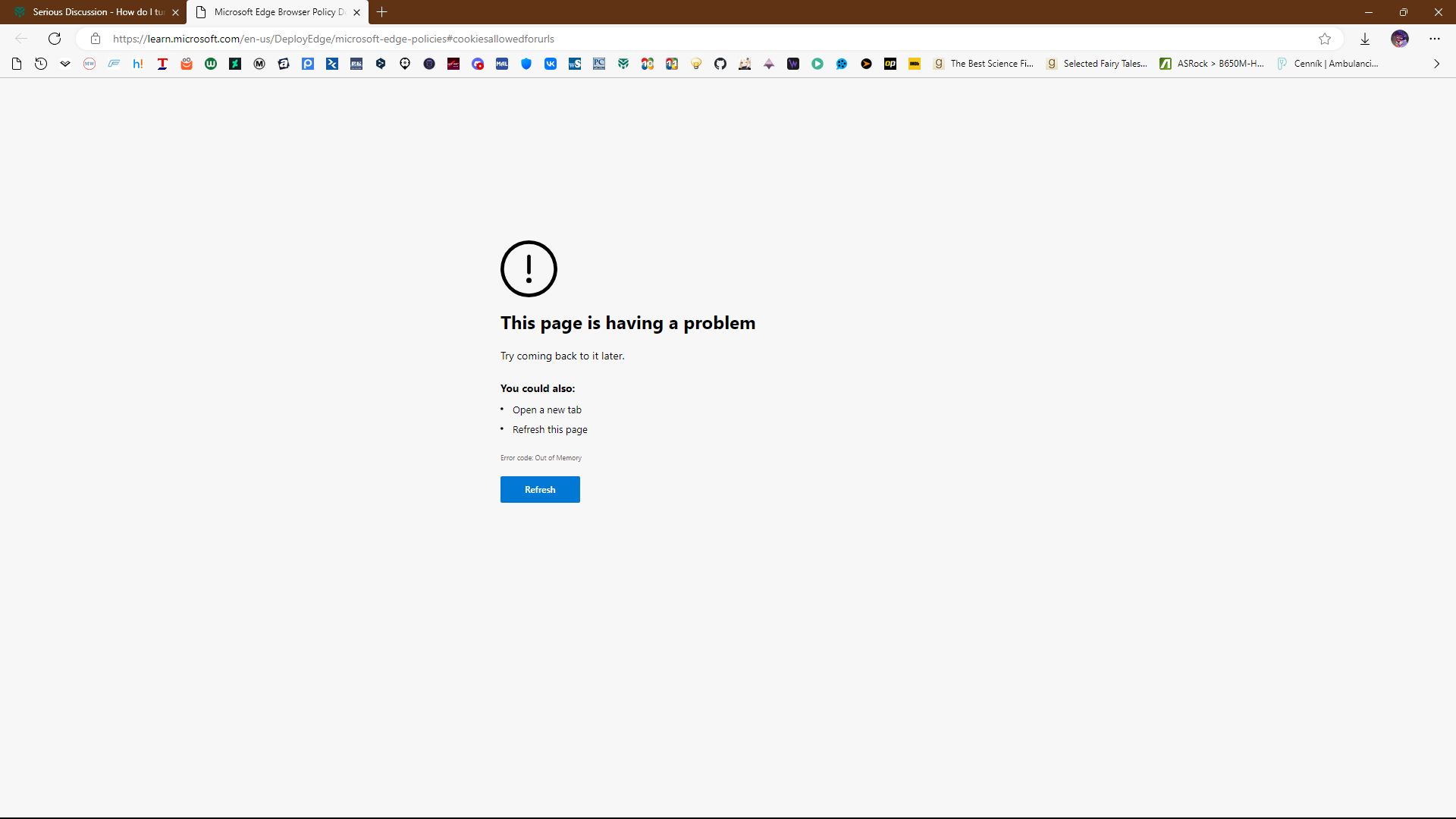Open the Pocket-style chevron bookmark

[x=65, y=64]
